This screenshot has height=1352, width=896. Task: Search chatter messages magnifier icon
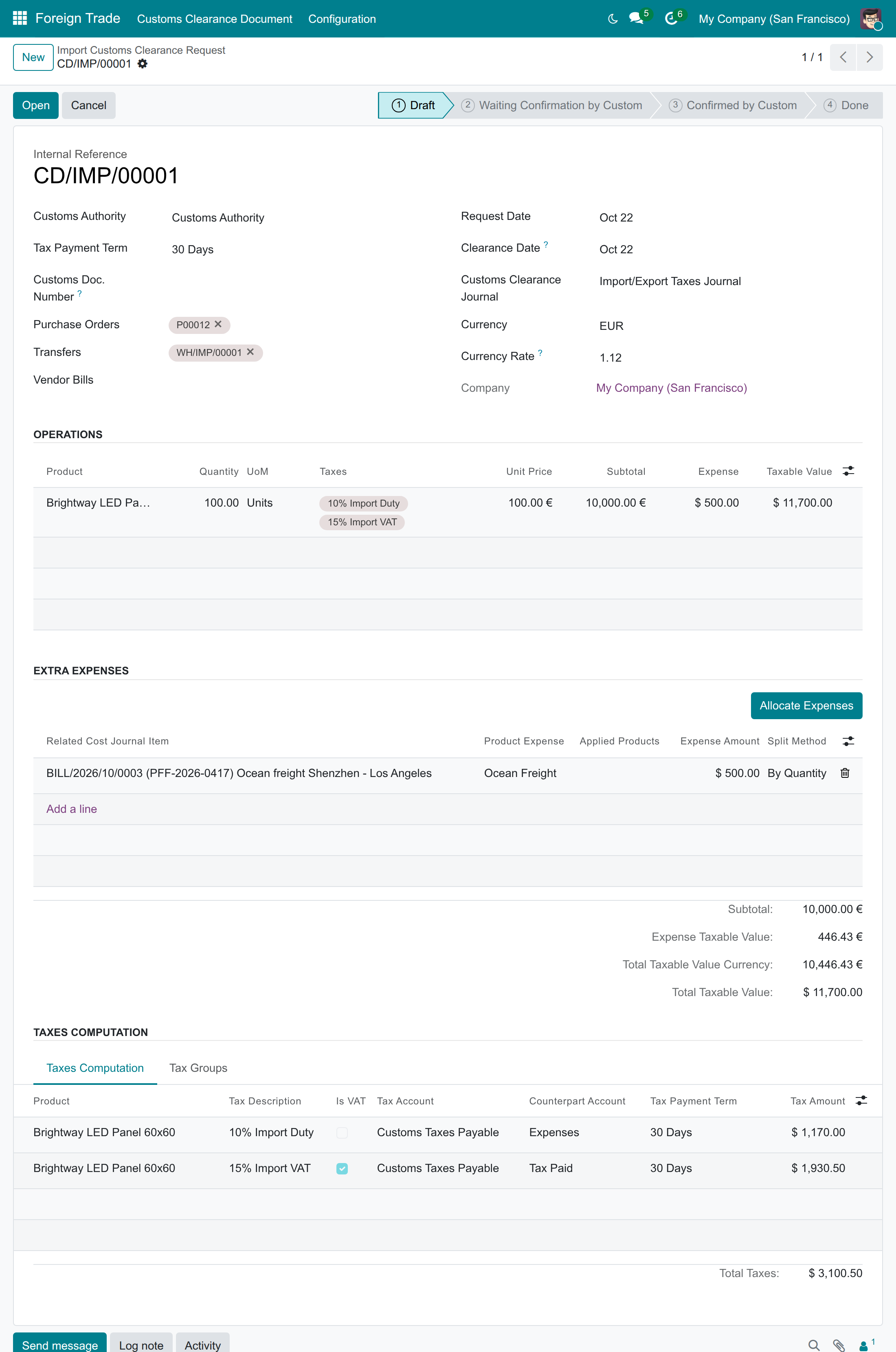coord(814,1345)
